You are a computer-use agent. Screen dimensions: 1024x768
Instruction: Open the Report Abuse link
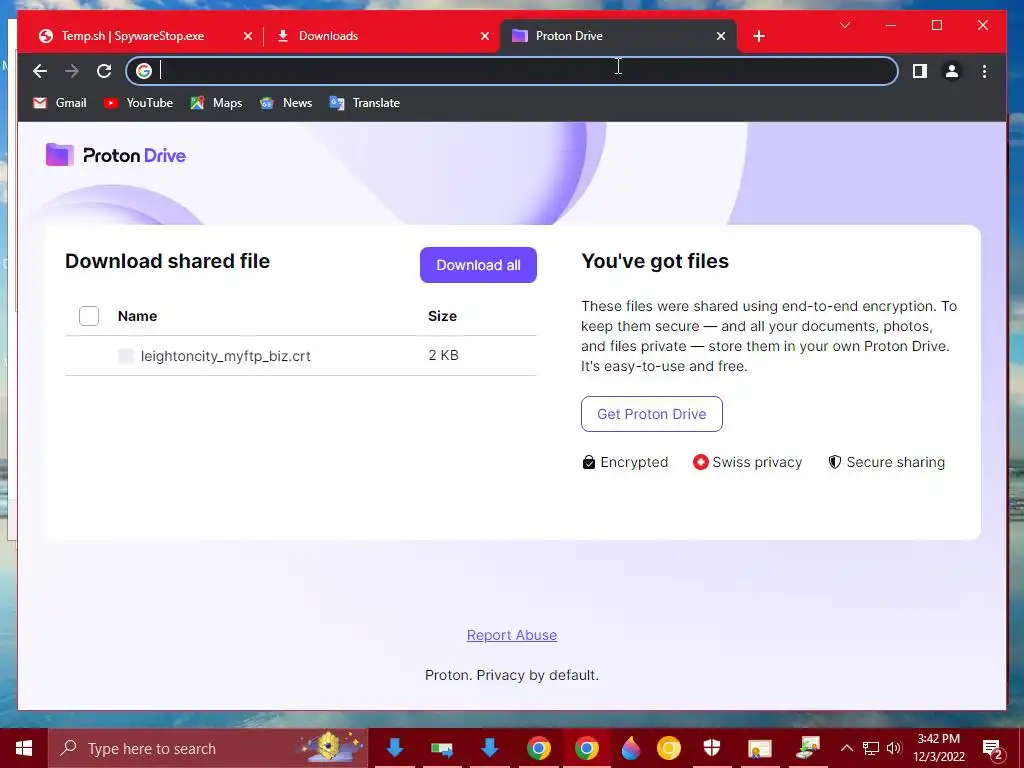point(512,635)
